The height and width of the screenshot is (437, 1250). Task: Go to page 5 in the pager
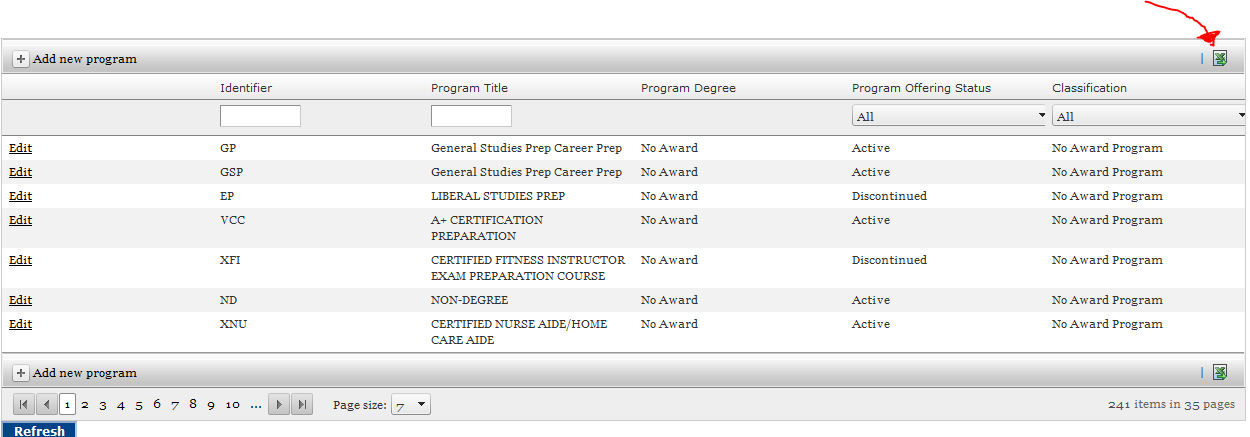coord(139,405)
